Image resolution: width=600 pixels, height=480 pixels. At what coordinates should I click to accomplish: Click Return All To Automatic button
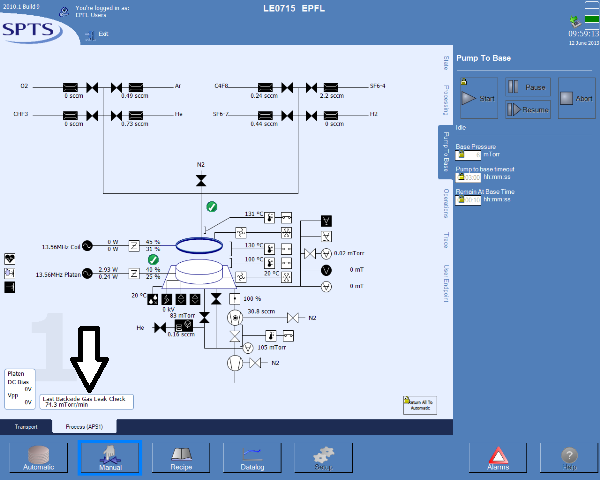417,402
